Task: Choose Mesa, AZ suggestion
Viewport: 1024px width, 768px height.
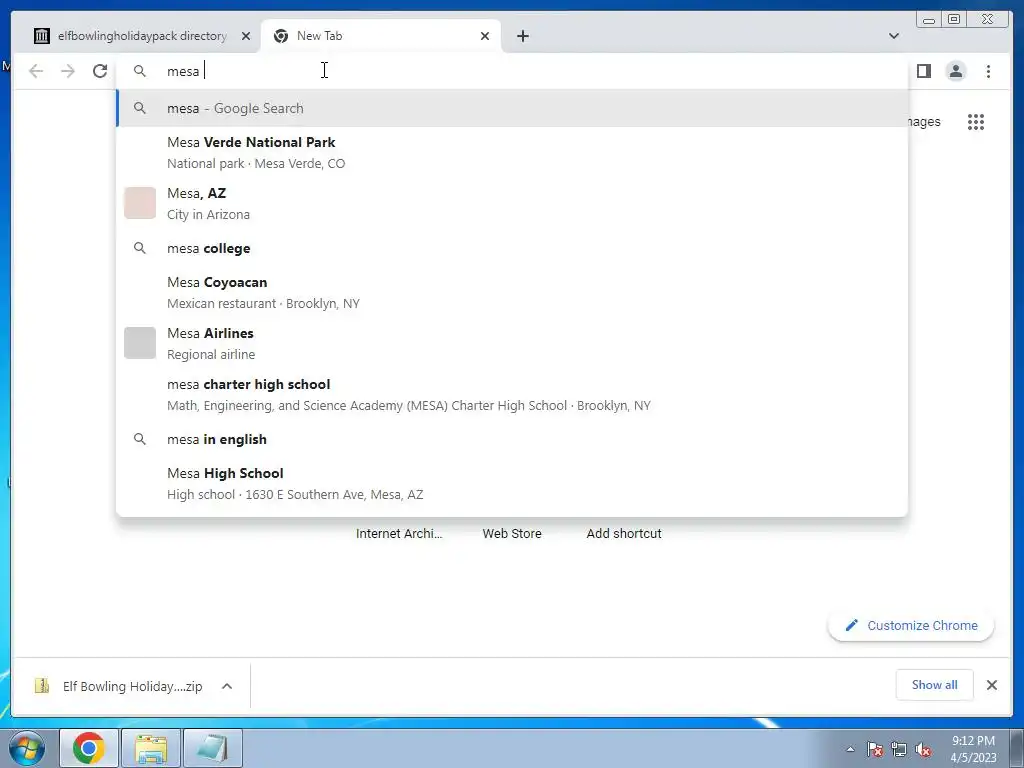Action: coord(511,203)
